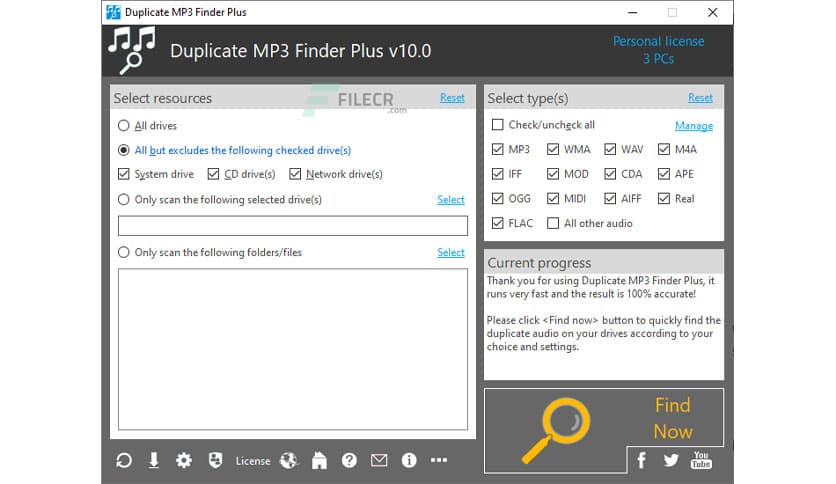Uncheck the FLAC file type
The width and height of the screenshot is (836, 484).
[497, 223]
